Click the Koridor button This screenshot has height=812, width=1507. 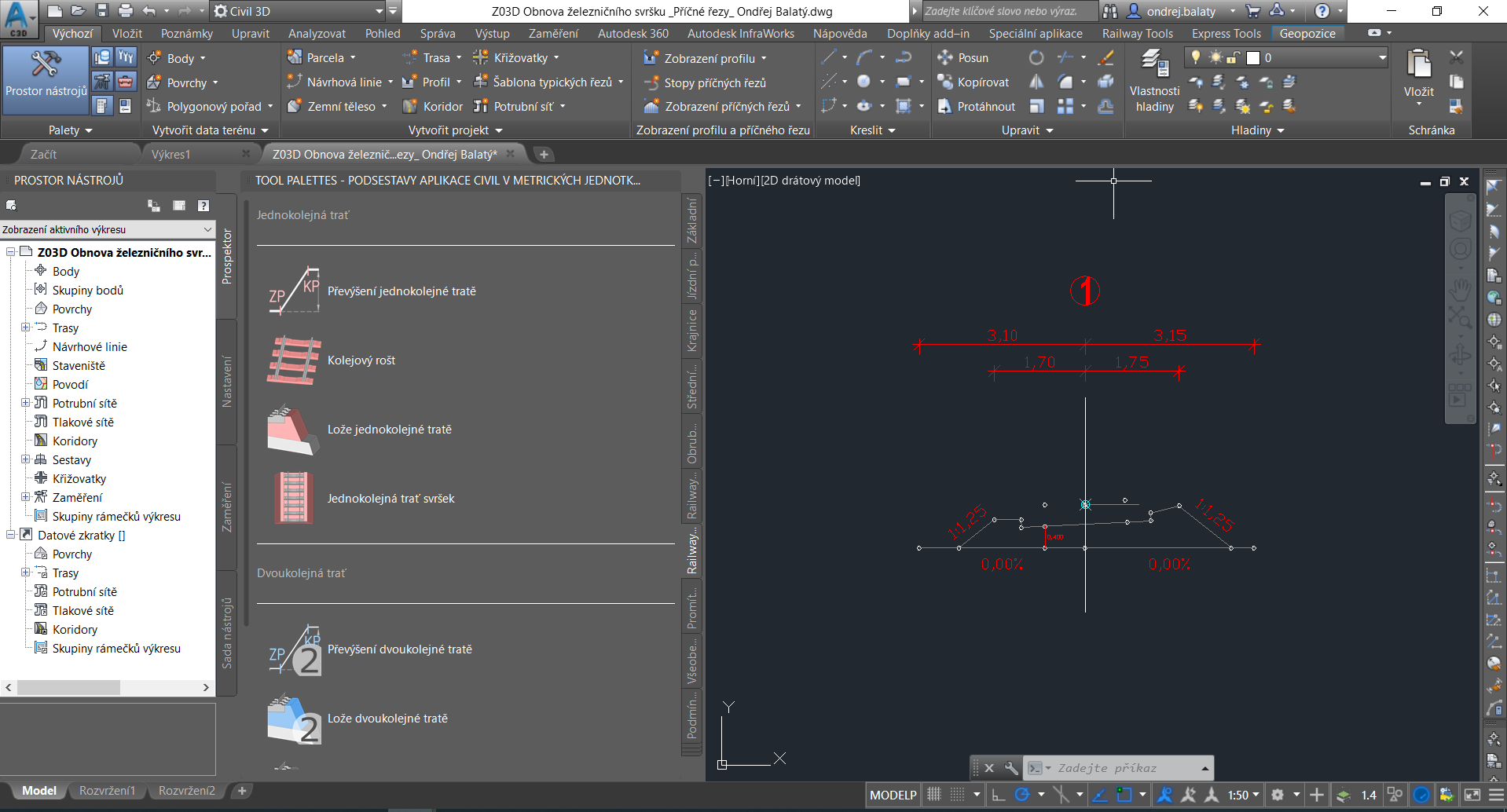(433, 106)
